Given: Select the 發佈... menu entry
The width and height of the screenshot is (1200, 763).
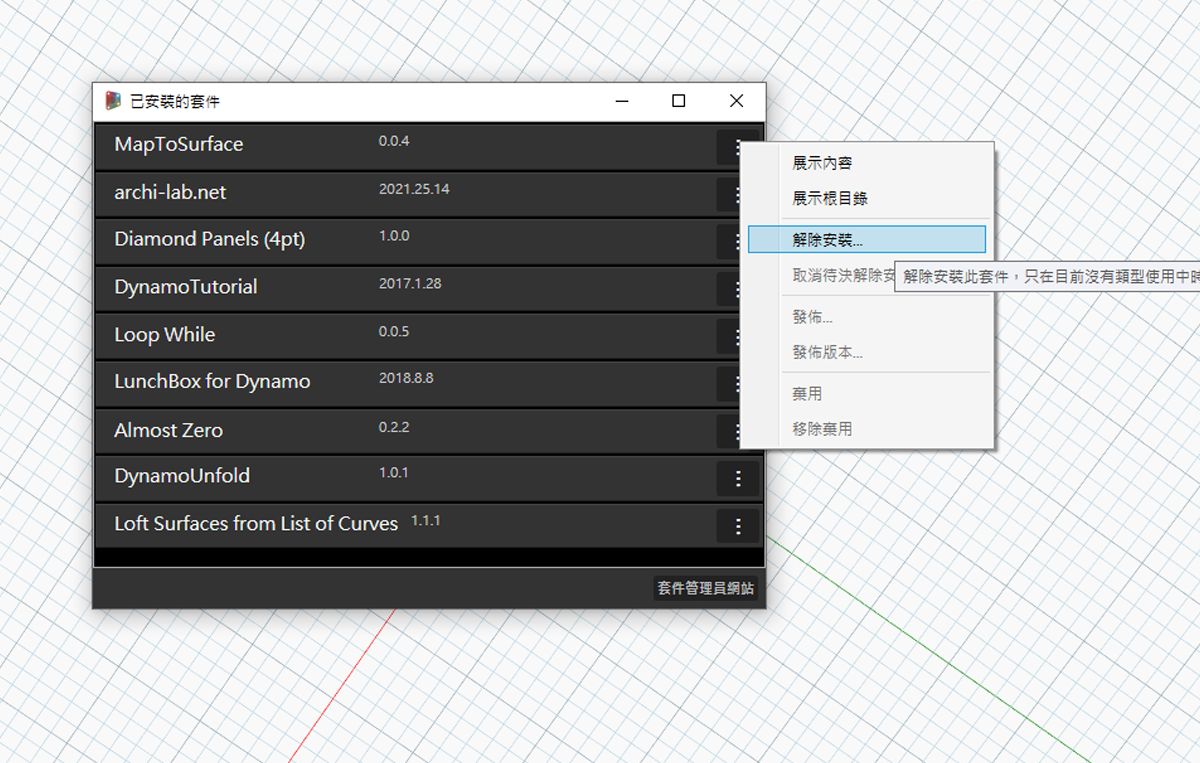Looking at the screenshot, I should tap(867, 317).
